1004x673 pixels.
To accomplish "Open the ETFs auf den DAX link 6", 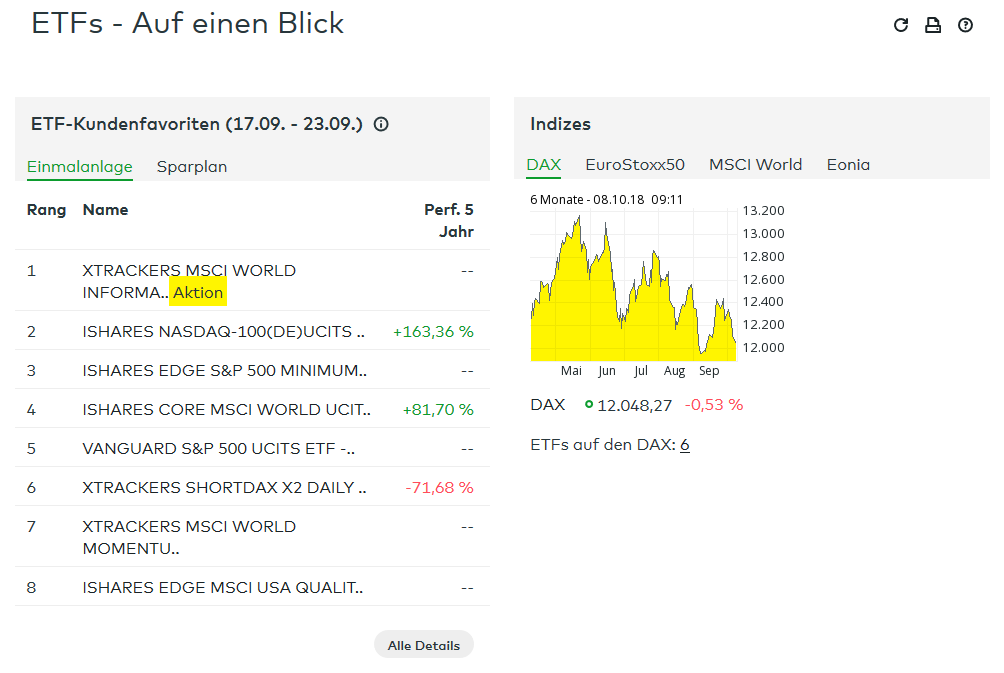I will (684, 445).
